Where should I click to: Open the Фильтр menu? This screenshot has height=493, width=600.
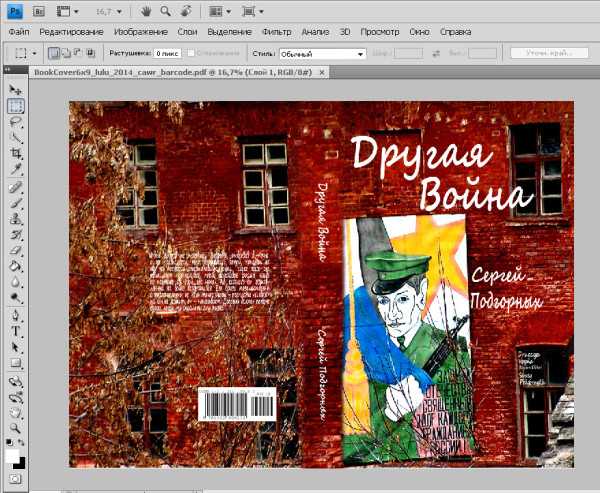tap(277, 32)
